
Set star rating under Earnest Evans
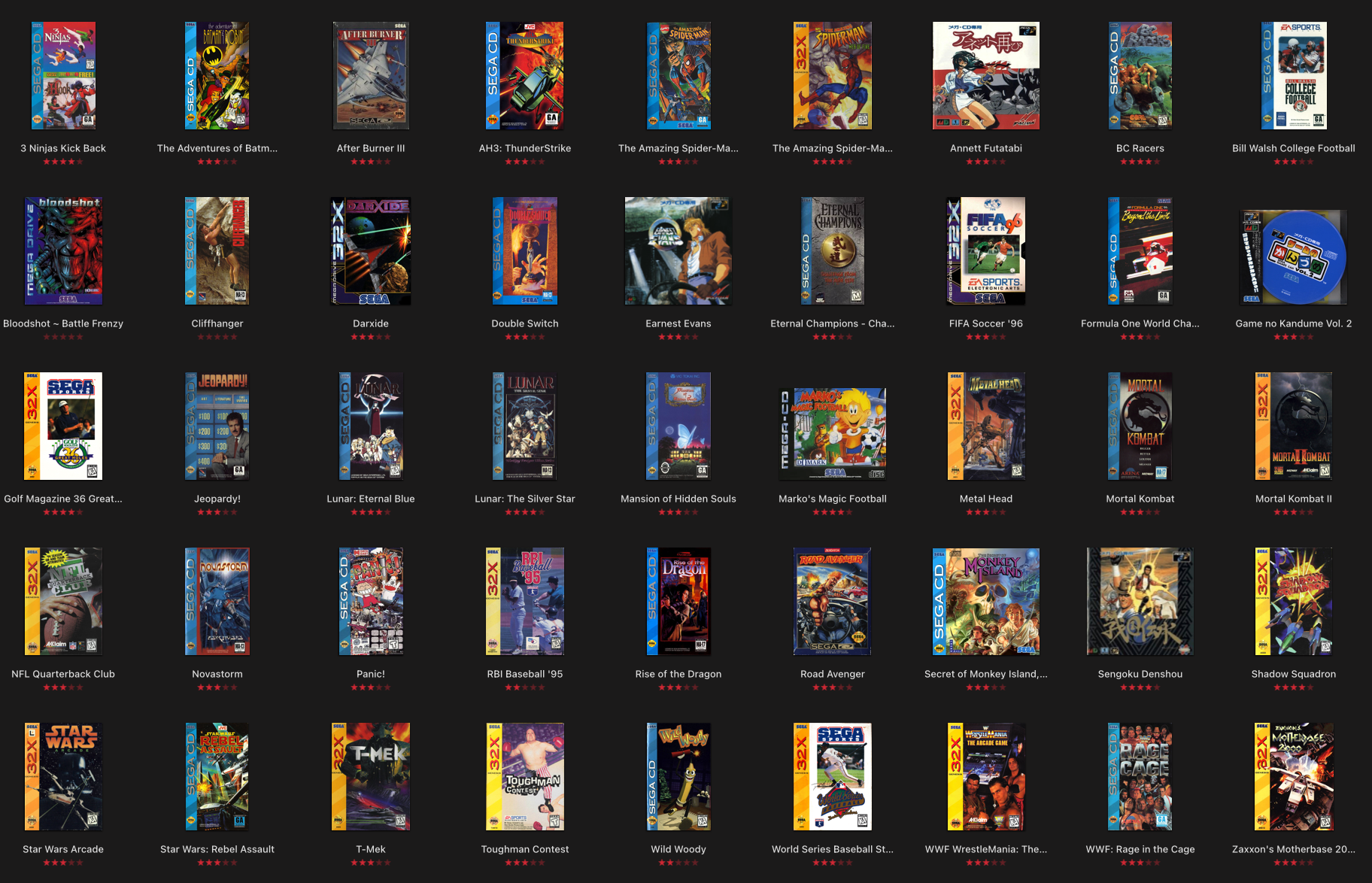pos(678,337)
